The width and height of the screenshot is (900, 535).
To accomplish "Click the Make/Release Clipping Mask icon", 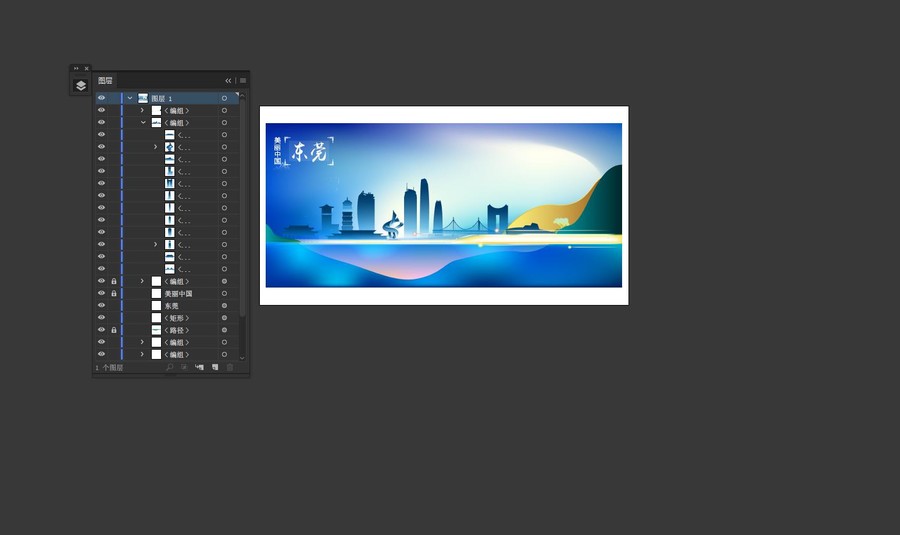I will pyautogui.click(x=184, y=367).
